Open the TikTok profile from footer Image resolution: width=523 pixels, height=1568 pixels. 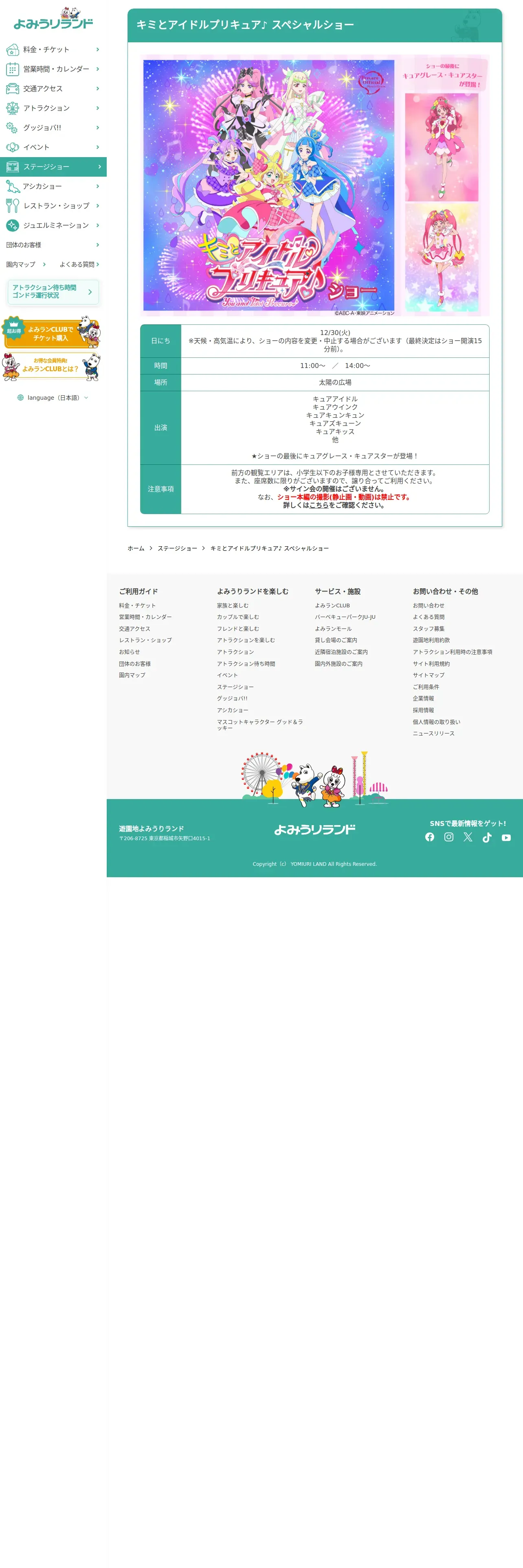[487, 837]
